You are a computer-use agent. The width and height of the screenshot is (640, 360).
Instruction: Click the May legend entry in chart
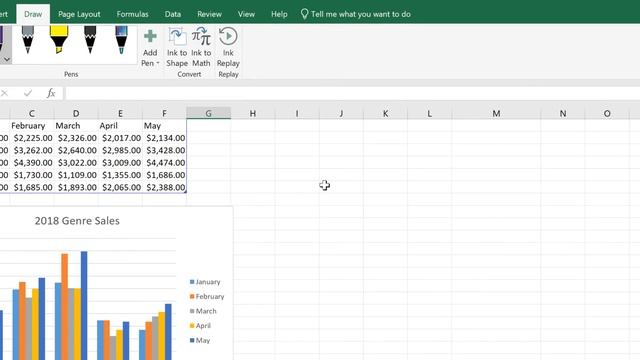point(200,340)
